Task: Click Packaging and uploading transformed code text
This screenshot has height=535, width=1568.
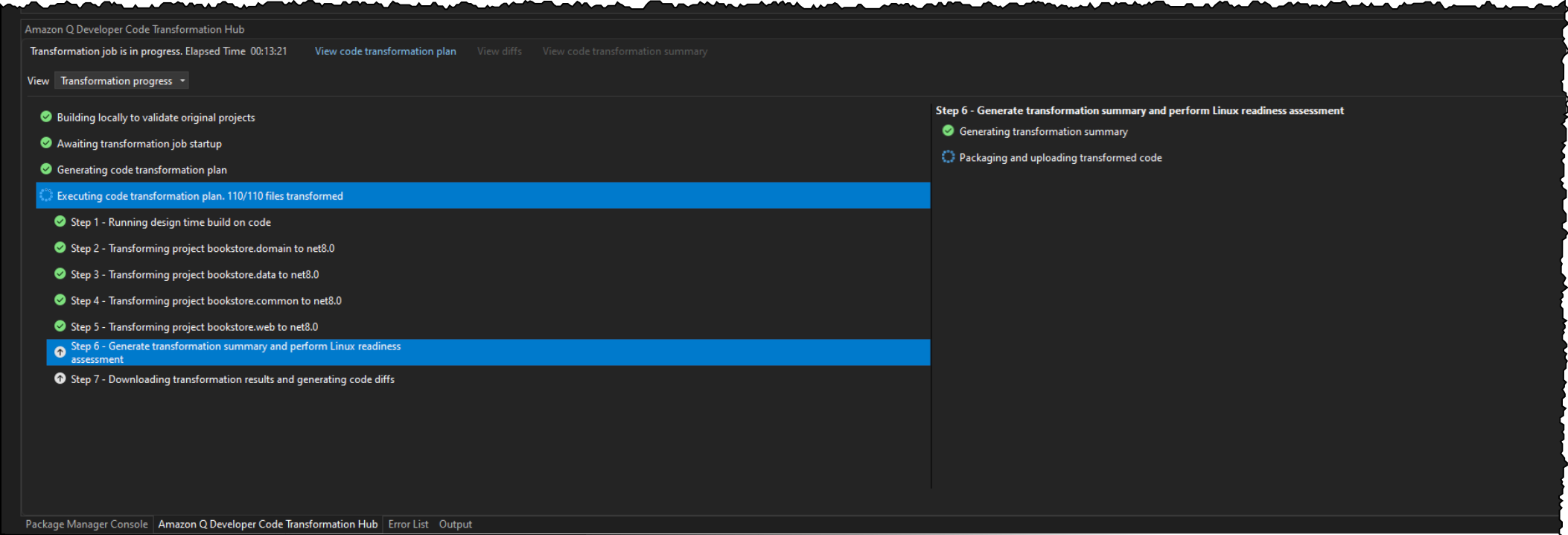Action: coord(1060,157)
